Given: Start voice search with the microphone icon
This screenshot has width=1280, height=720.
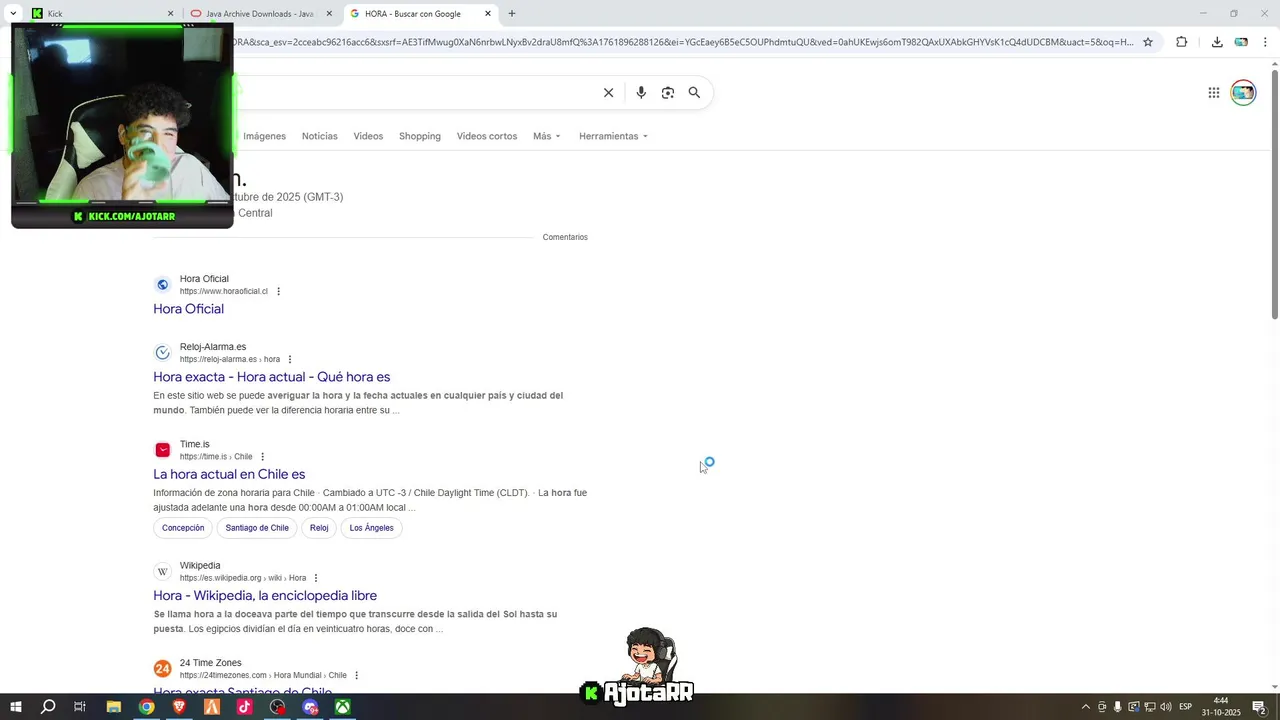Looking at the screenshot, I should 641,93.
